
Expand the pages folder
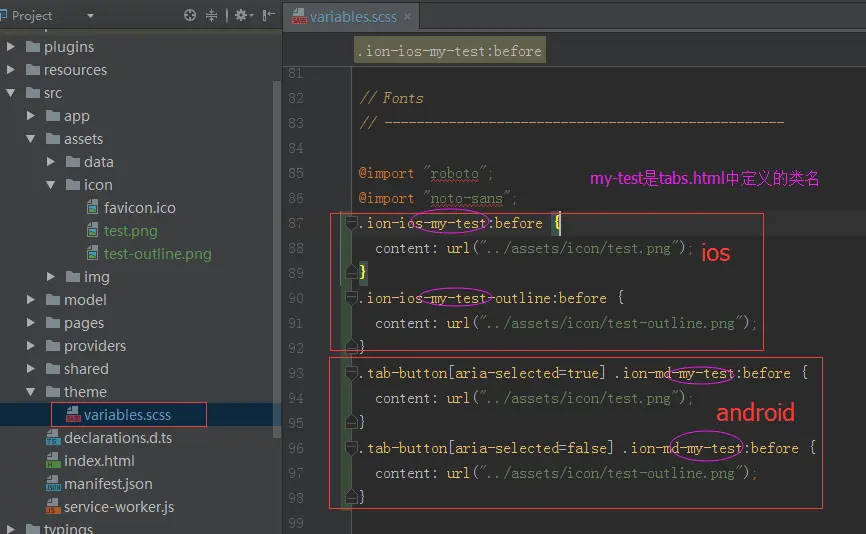click(x=30, y=323)
